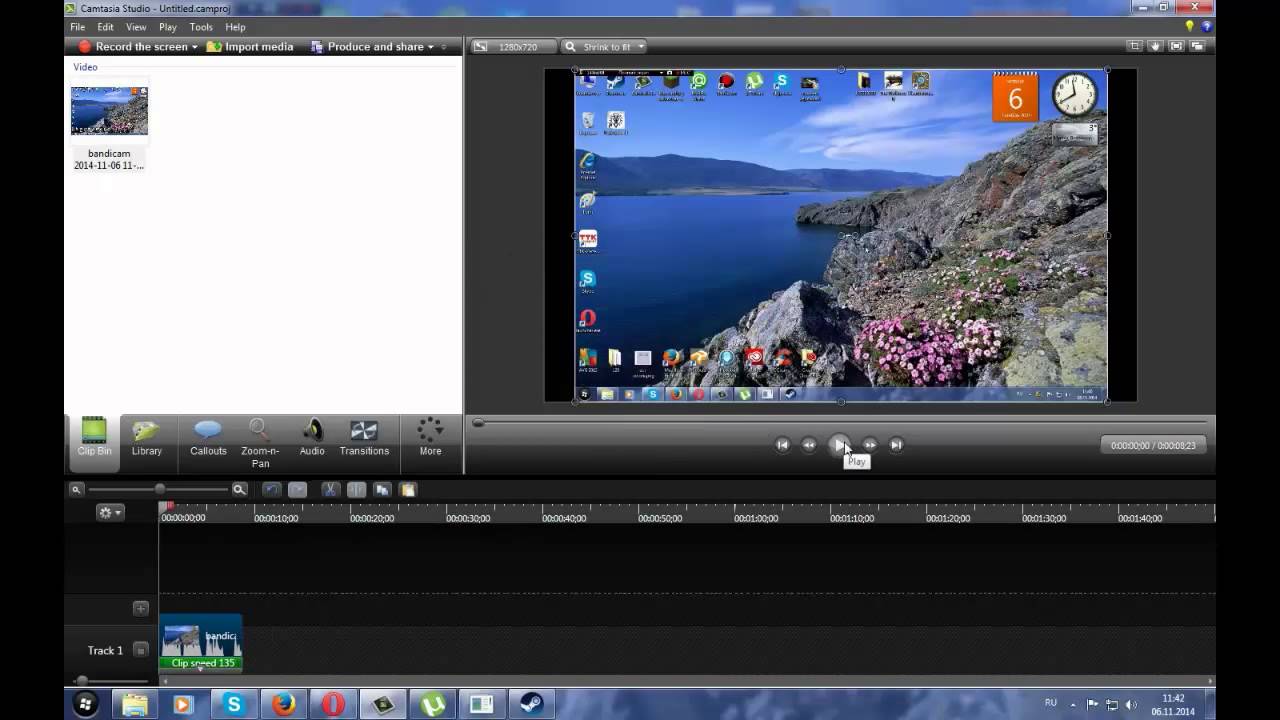
Task: Click the Undo button on timeline toolbar
Action: pos(271,490)
